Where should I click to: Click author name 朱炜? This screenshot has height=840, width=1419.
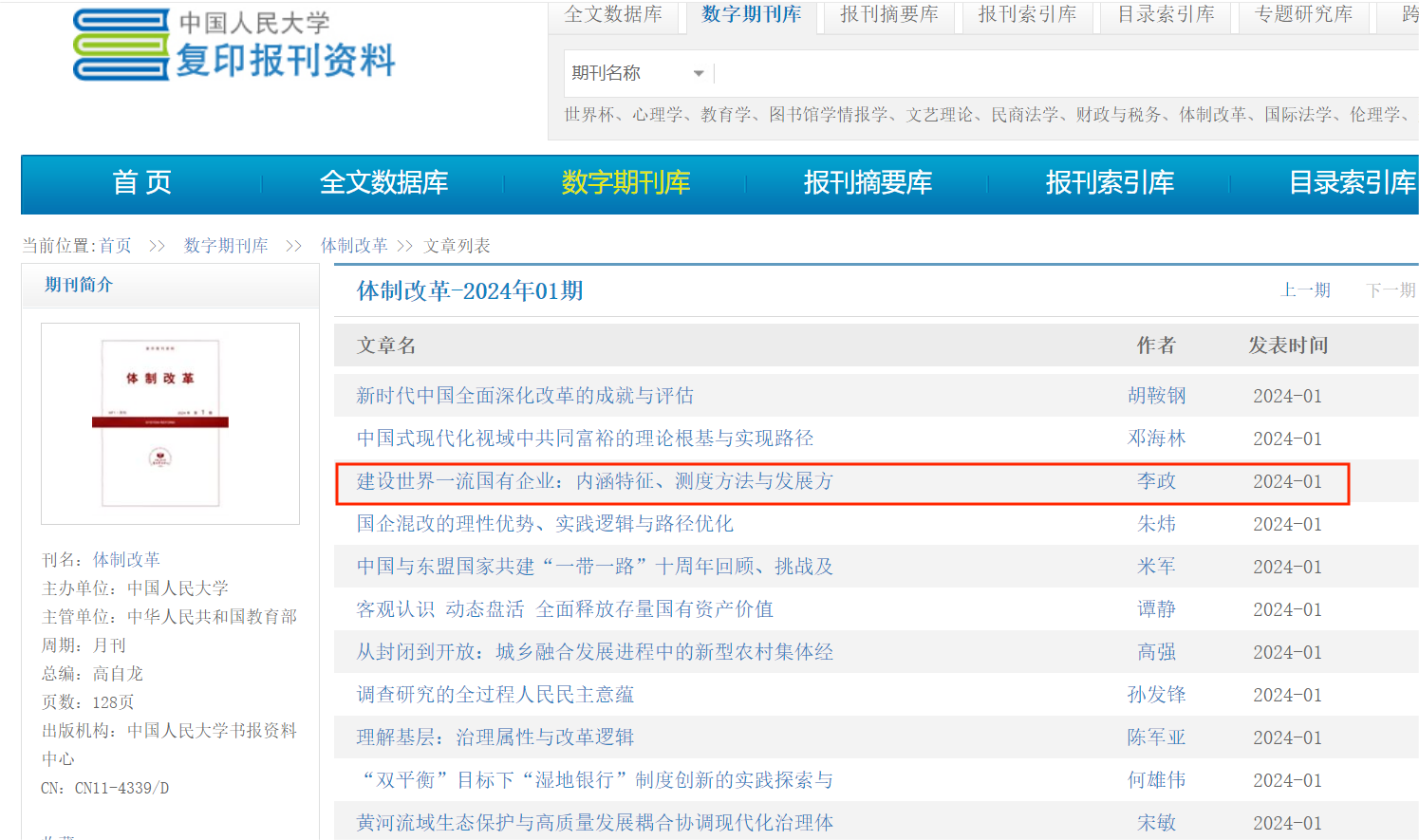1156,524
